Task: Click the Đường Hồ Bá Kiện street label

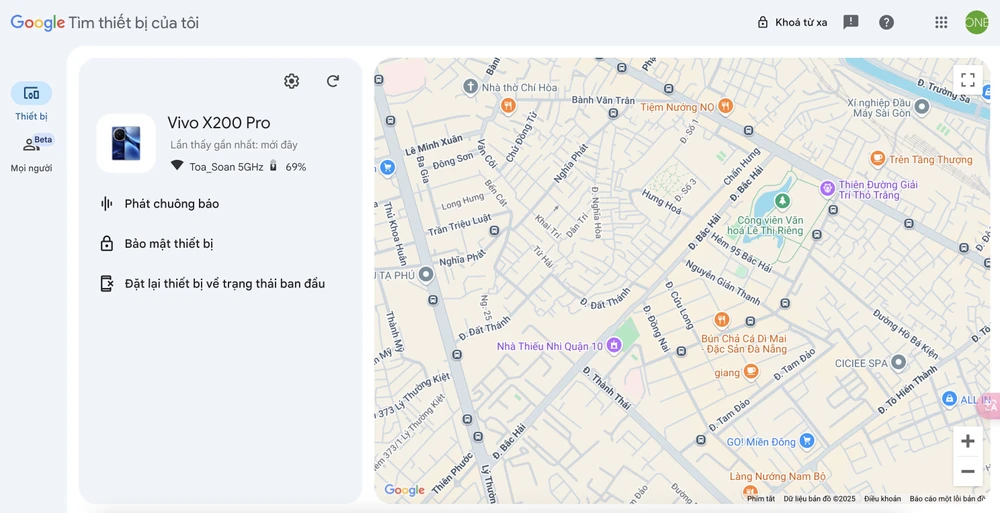Action: [x=905, y=334]
